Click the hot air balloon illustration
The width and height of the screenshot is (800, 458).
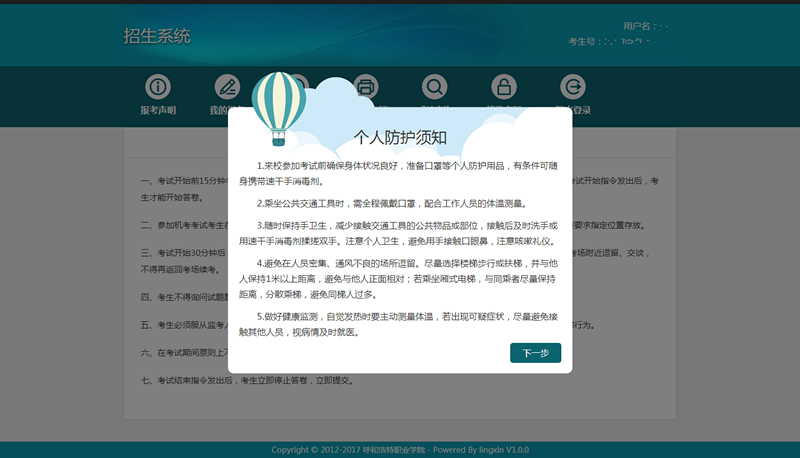(279, 104)
